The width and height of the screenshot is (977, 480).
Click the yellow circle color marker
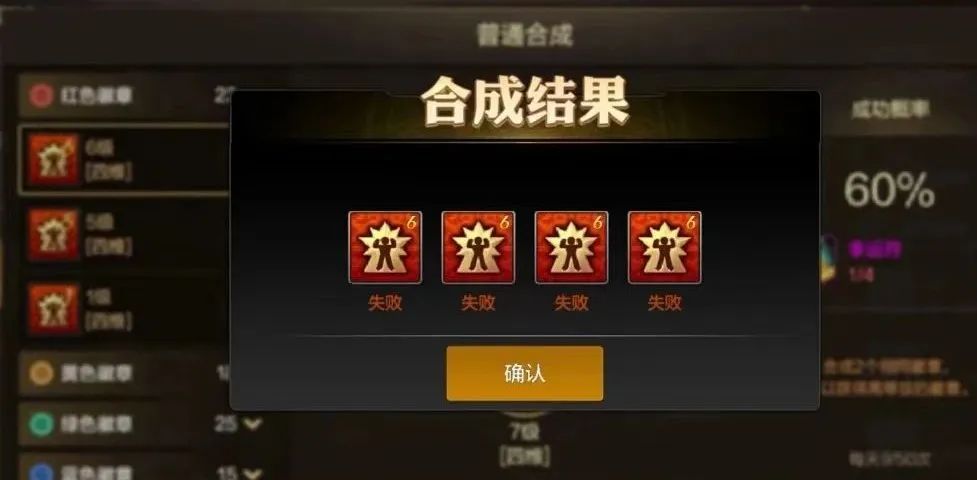tap(41, 373)
